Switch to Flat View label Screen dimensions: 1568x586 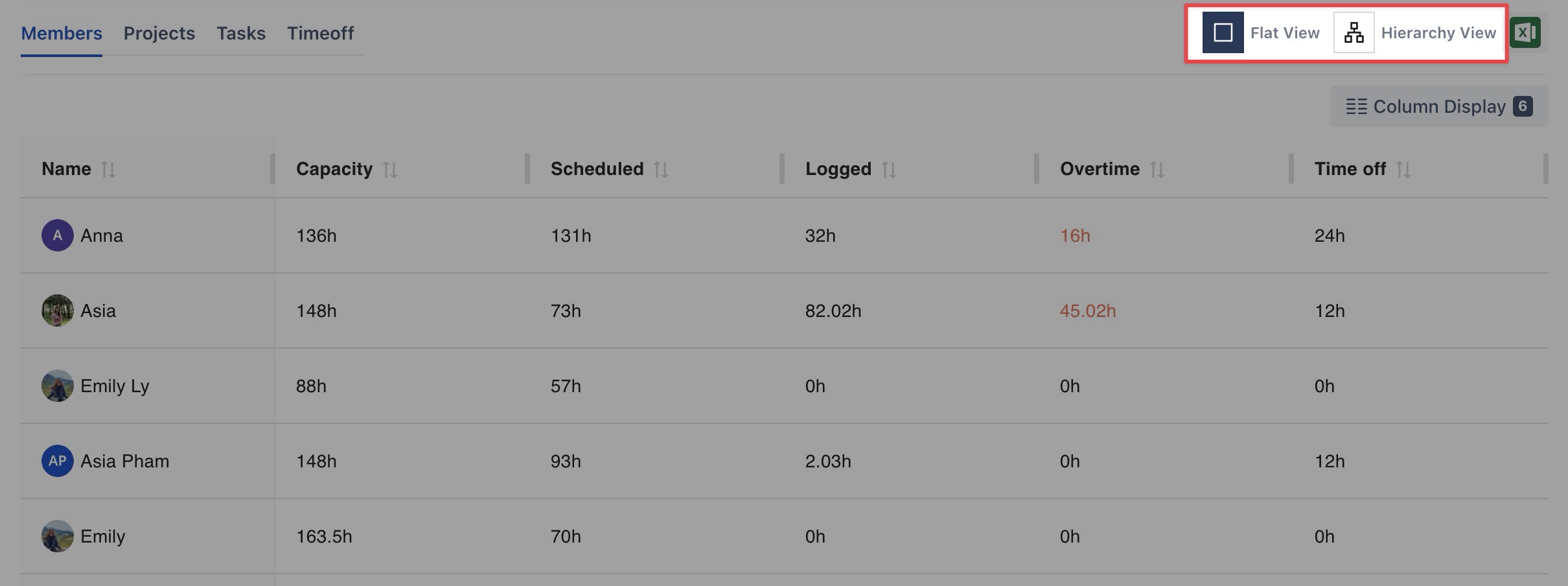(x=1284, y=32)
